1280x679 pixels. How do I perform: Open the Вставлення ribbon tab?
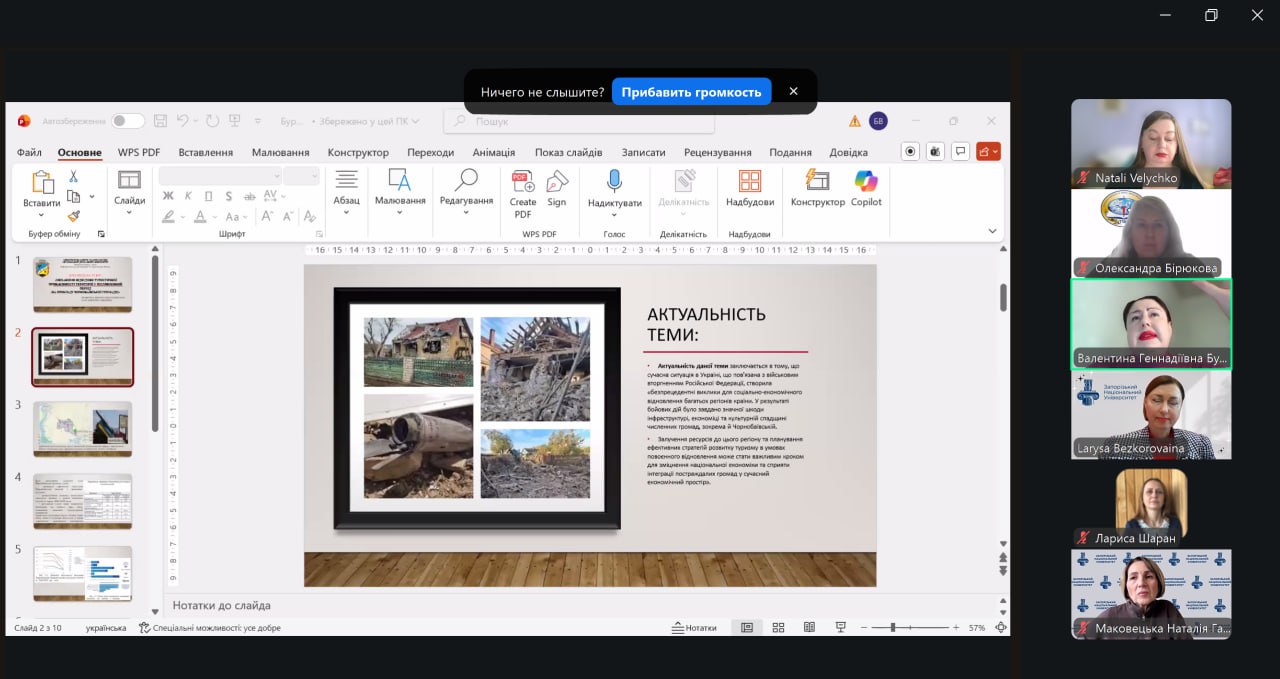point(205,152)
